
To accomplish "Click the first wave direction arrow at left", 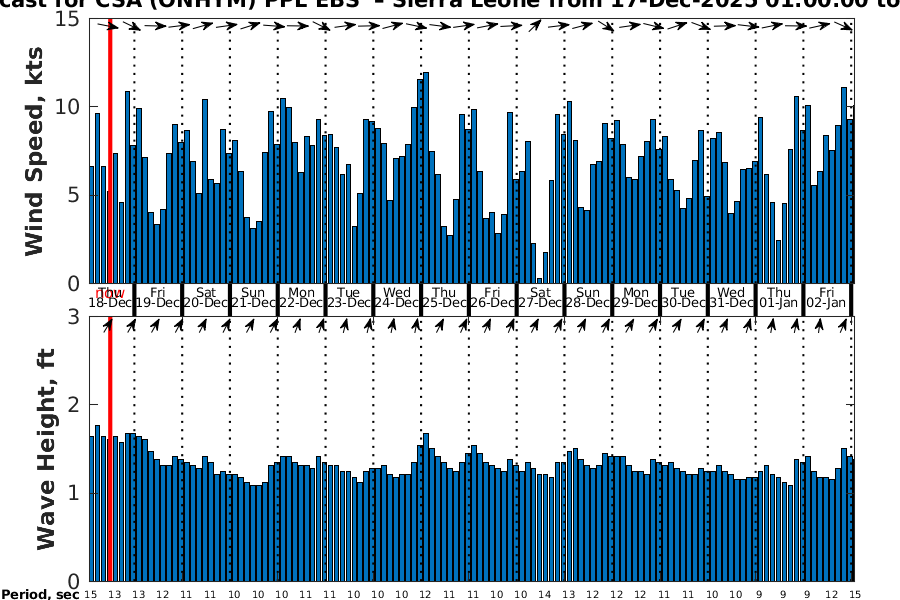I will point(108,323).
